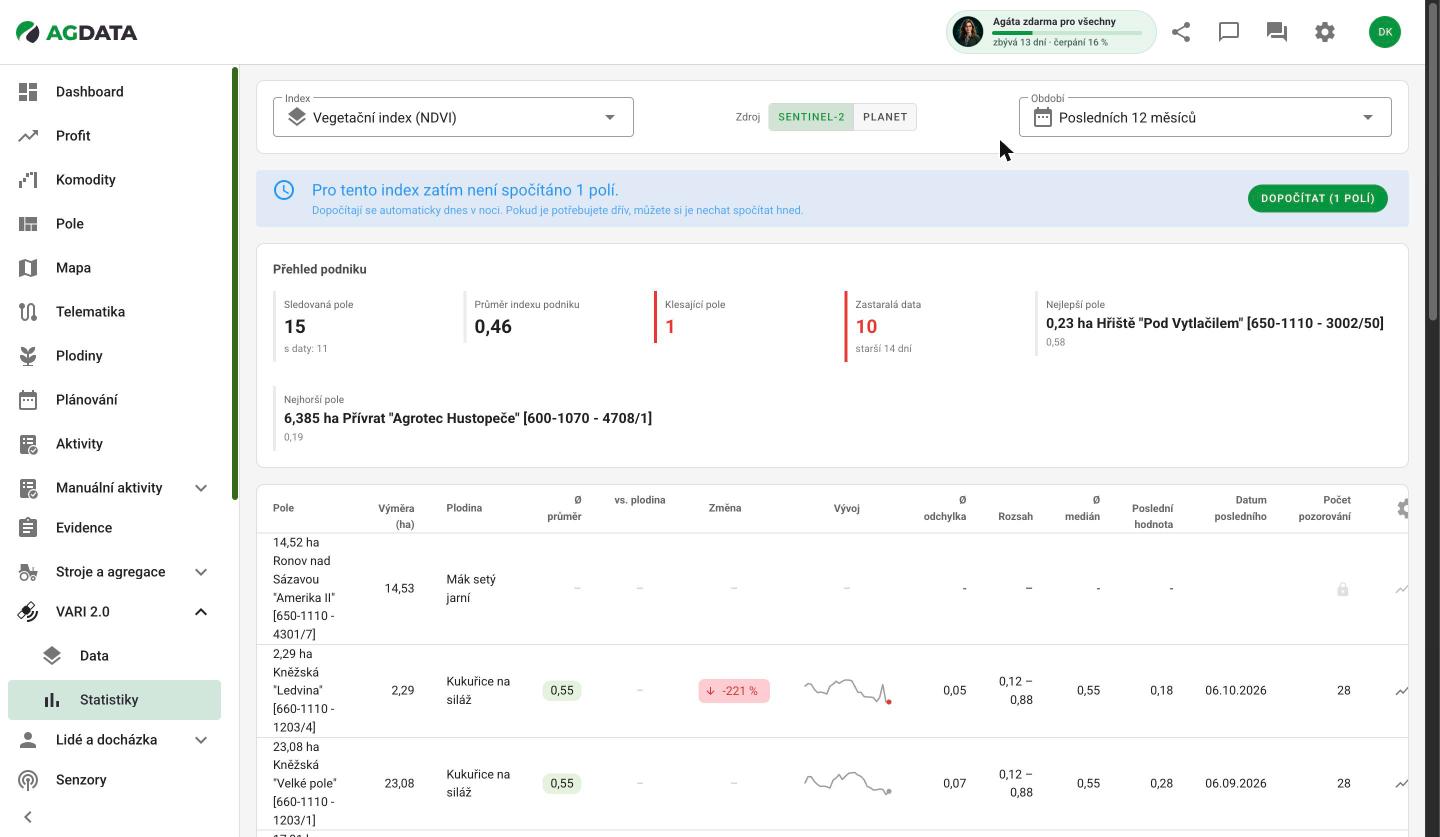Open the Agáta zdarma pro všechny banner

click(1051, 32)
